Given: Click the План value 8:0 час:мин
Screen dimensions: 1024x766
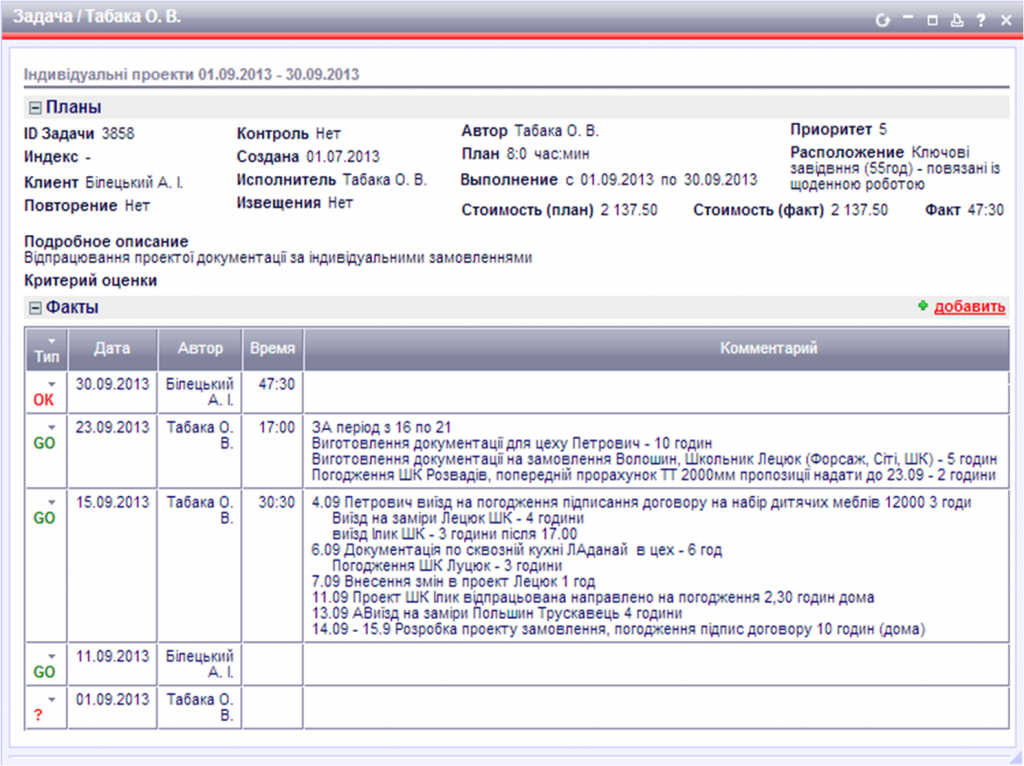Looking at the screenshot, I should [548, 154].
